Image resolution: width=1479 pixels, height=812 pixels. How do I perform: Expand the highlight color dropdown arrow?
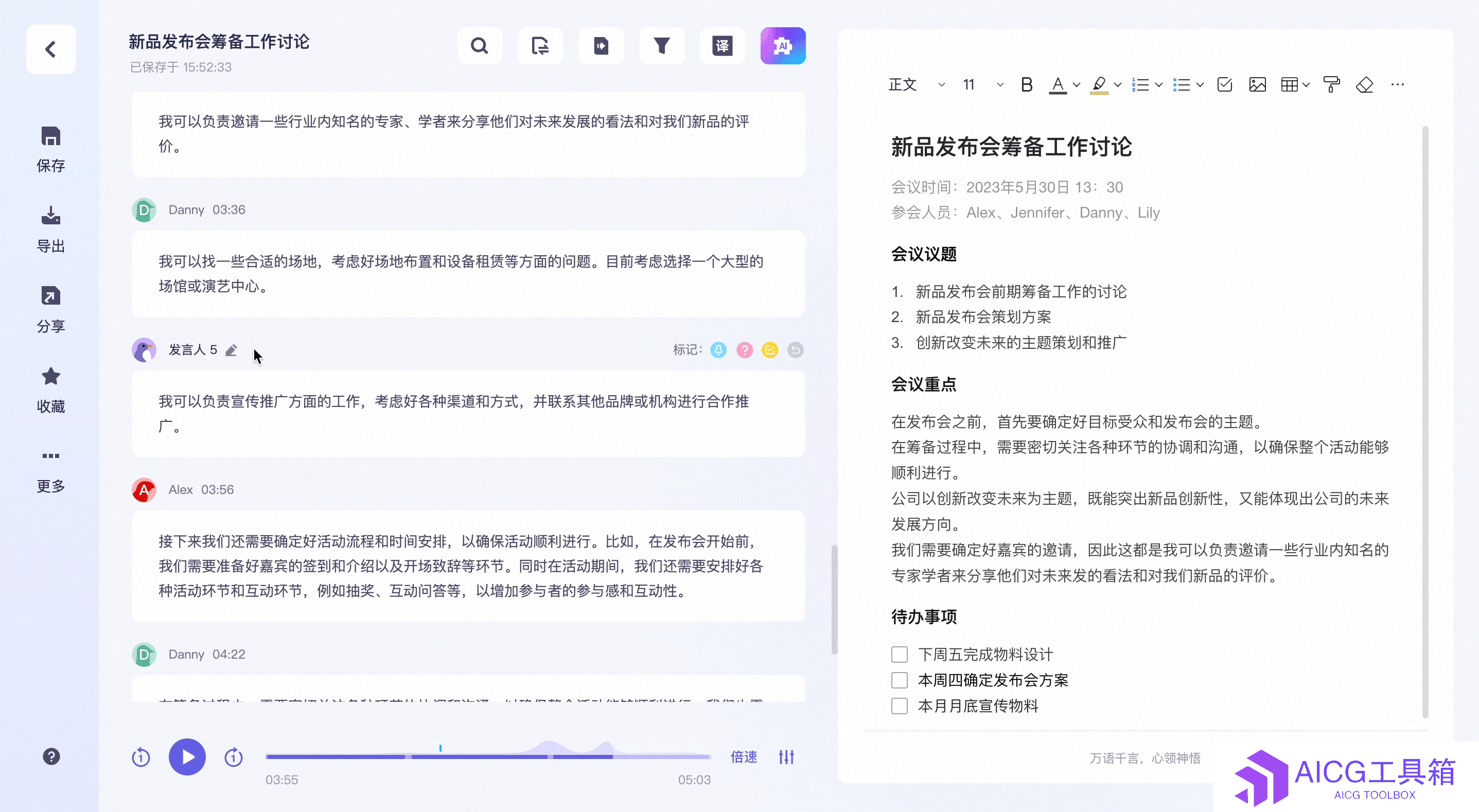coord(1117,85)
